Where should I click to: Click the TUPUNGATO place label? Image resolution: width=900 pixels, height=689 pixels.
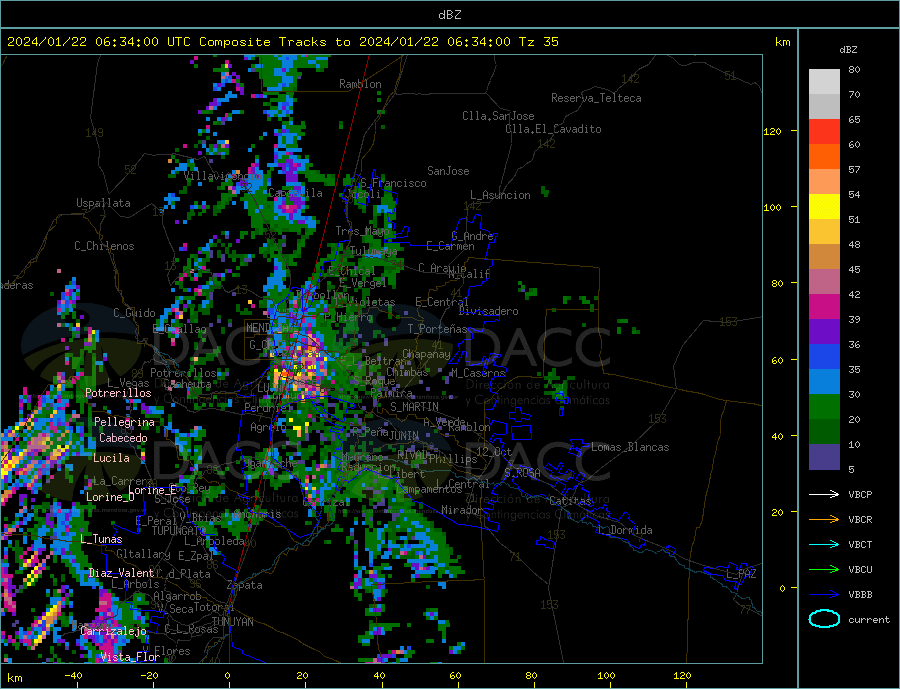click(x=179, y=531)
